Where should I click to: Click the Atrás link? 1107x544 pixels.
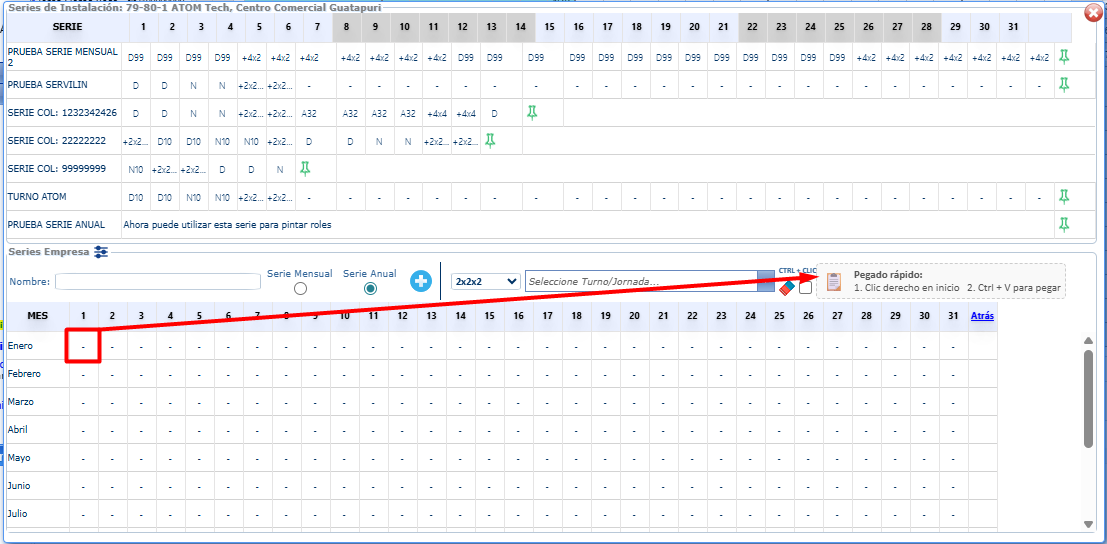tap(982, 316)
